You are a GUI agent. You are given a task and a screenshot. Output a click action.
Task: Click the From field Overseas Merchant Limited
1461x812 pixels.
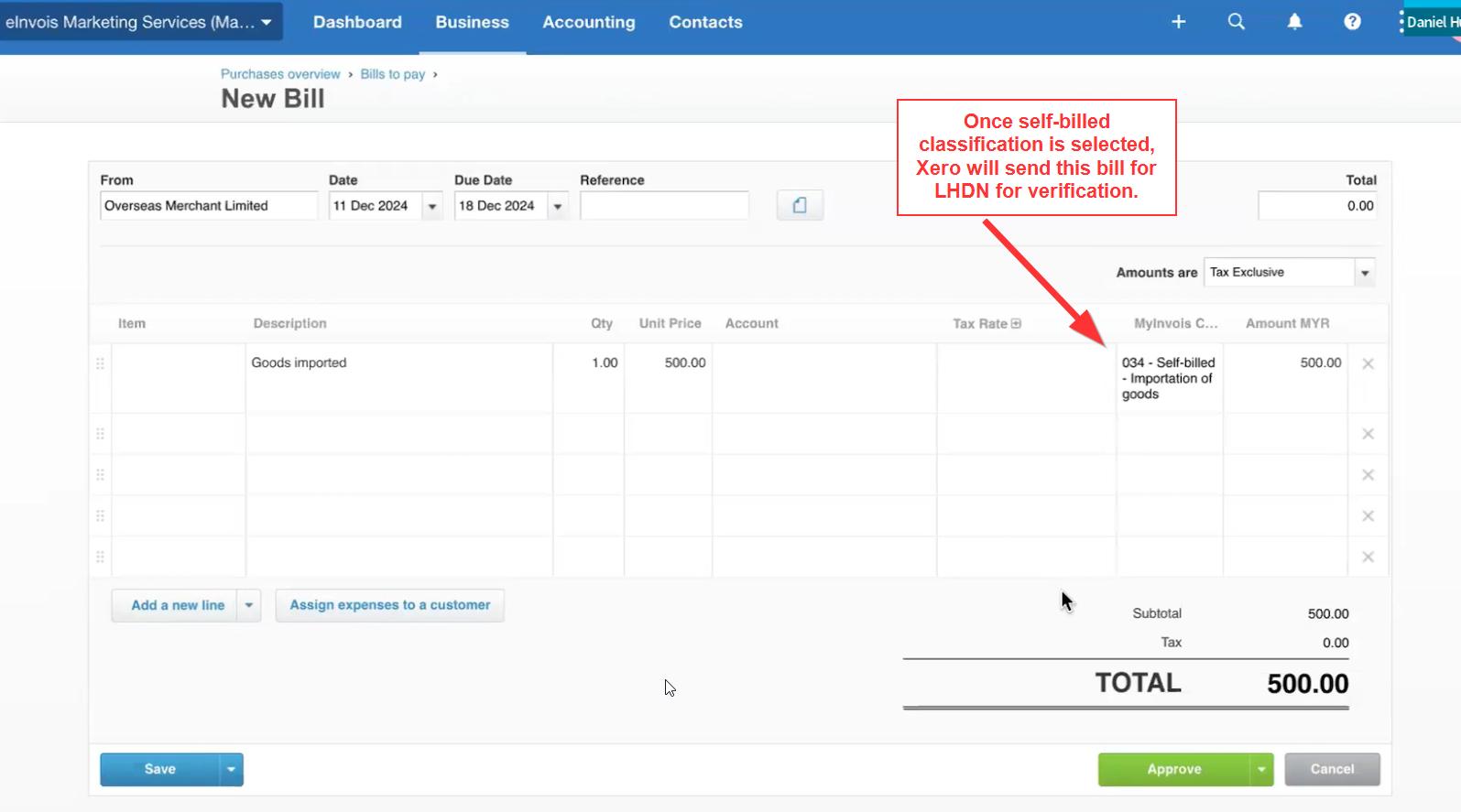(x=209, y=206)
